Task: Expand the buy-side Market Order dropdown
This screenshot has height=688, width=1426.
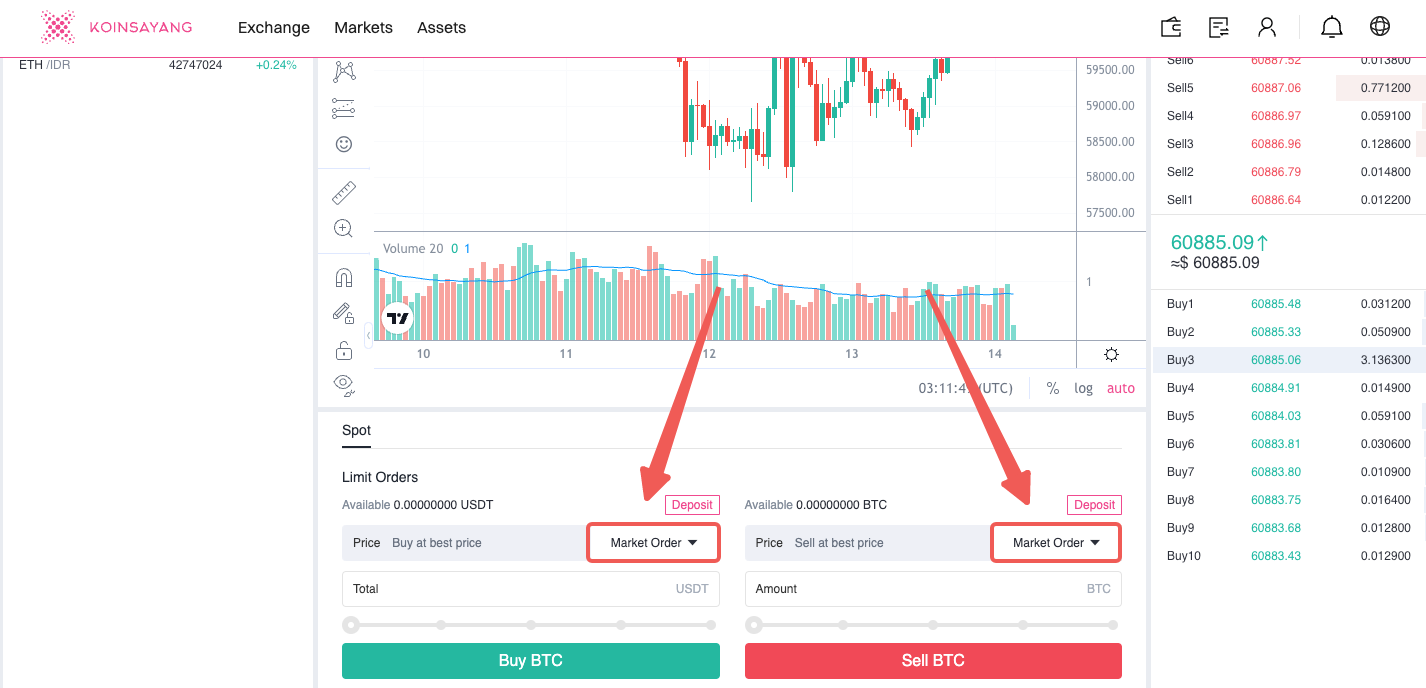Action: [x=653, y=543]
